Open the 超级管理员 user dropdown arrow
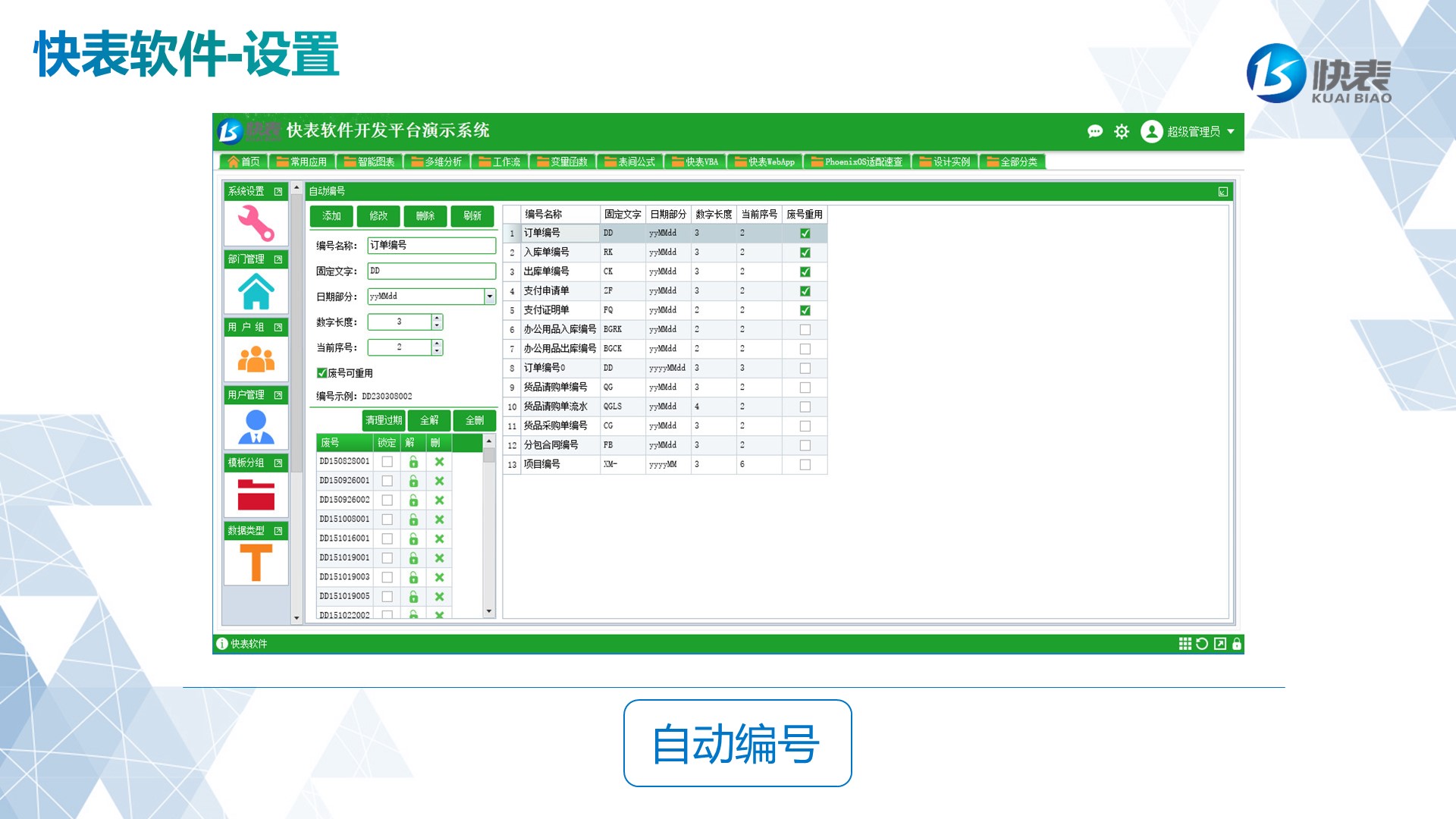This screenshot has width=1456, height=819. [x=1231, y=131]
